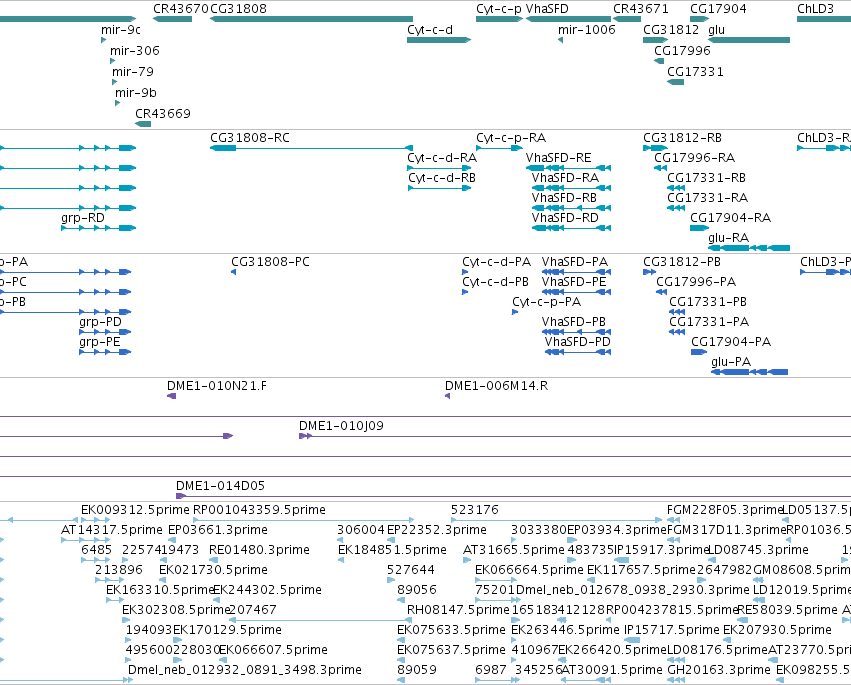Click the Cyt-c-p gene label
Screen dimensions: 851x685
coord(499,9)
